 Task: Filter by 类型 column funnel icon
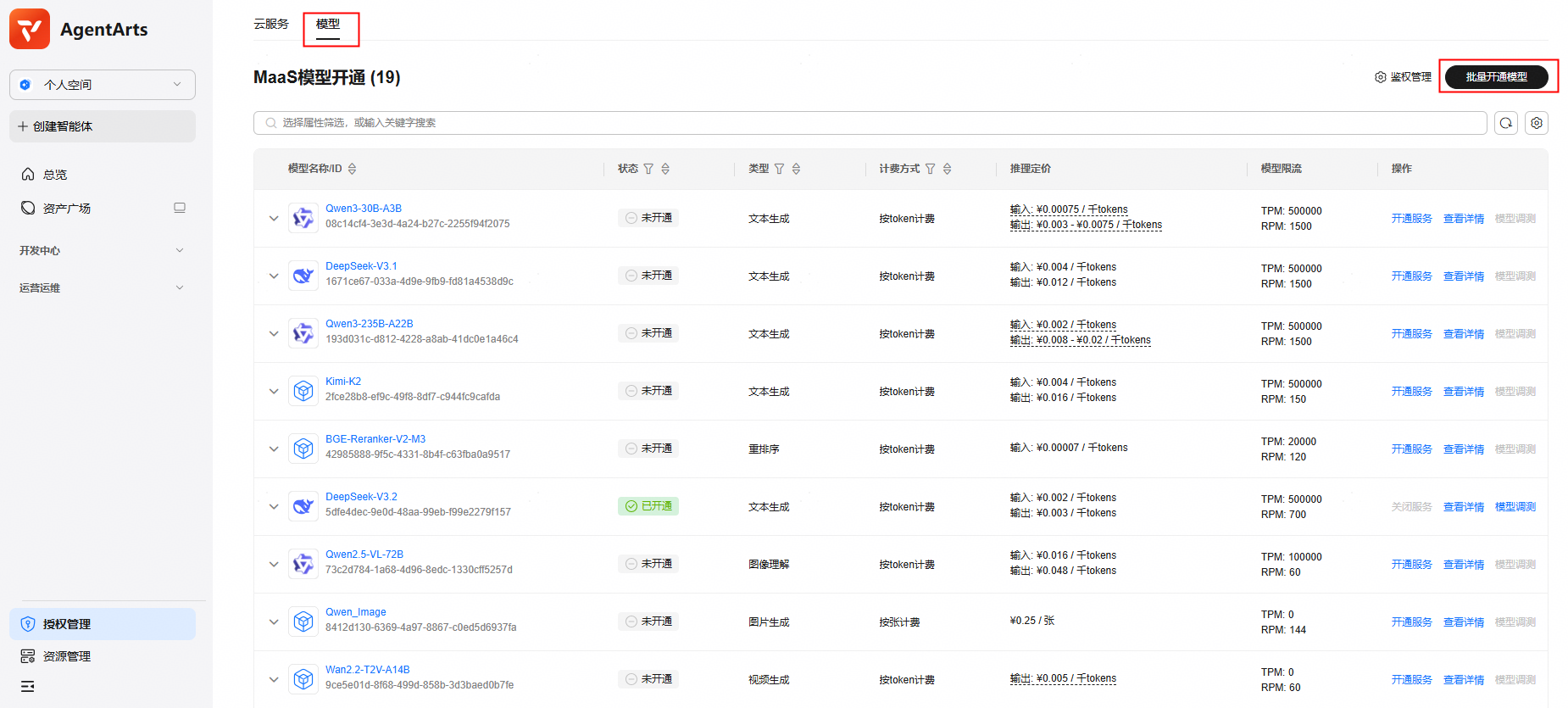pyautogui.click(x=779, y=169)
